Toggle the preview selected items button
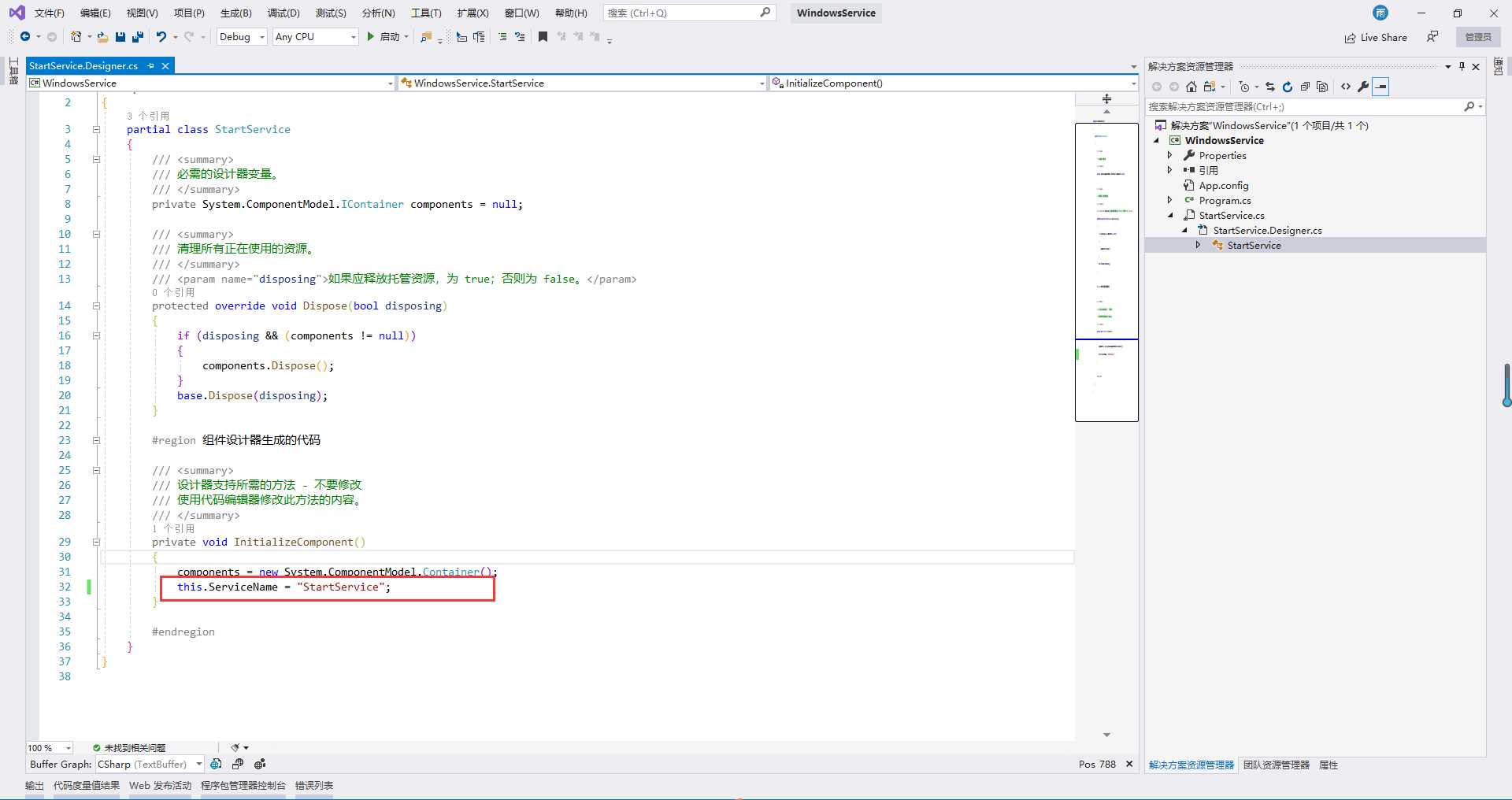1512x800 pixels. coord(1380,87)
